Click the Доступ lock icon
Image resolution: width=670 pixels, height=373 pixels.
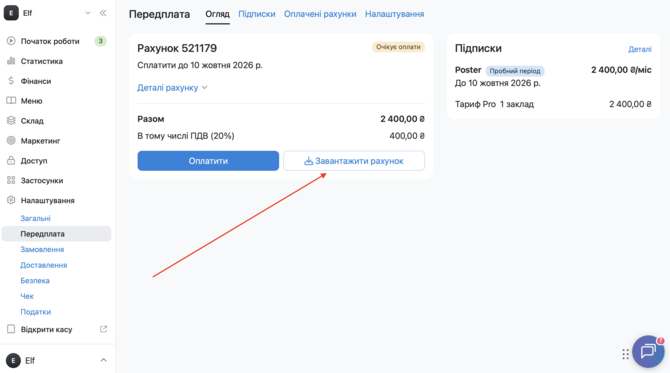11,161
